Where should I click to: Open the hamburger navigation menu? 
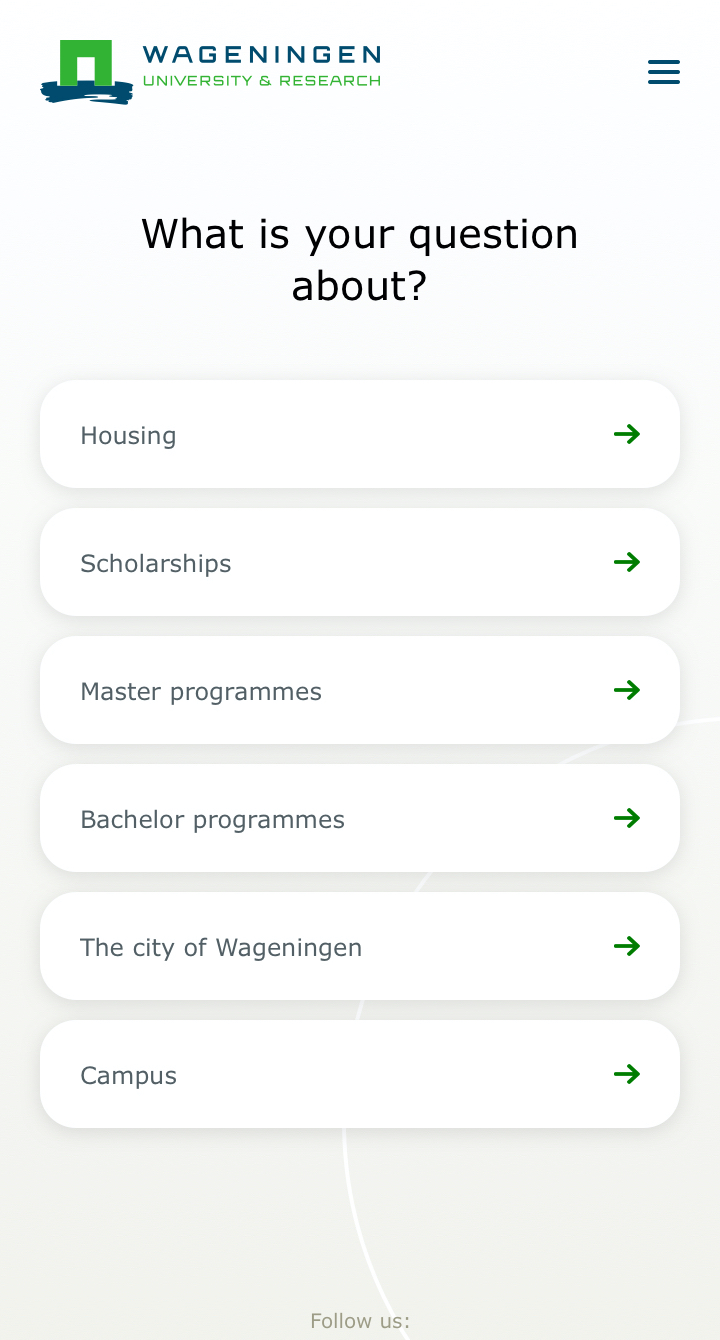663,72
